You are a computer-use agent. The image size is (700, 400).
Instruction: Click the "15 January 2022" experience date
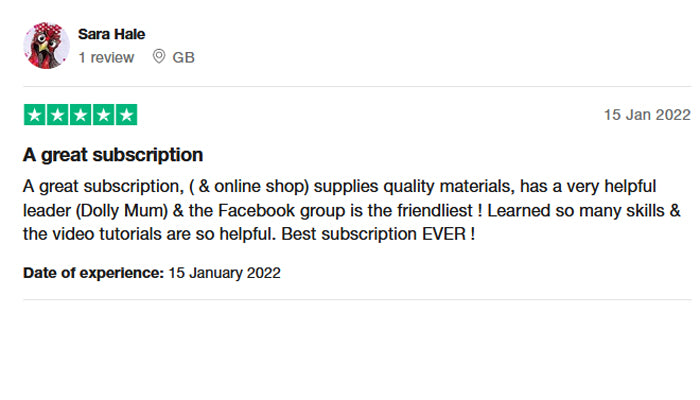(224, 272)
